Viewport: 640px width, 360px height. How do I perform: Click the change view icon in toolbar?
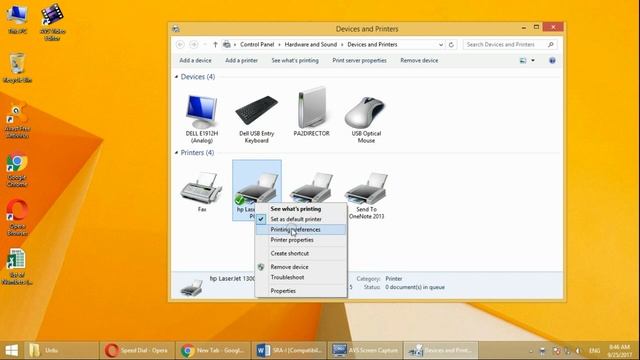tap(522, 60)
